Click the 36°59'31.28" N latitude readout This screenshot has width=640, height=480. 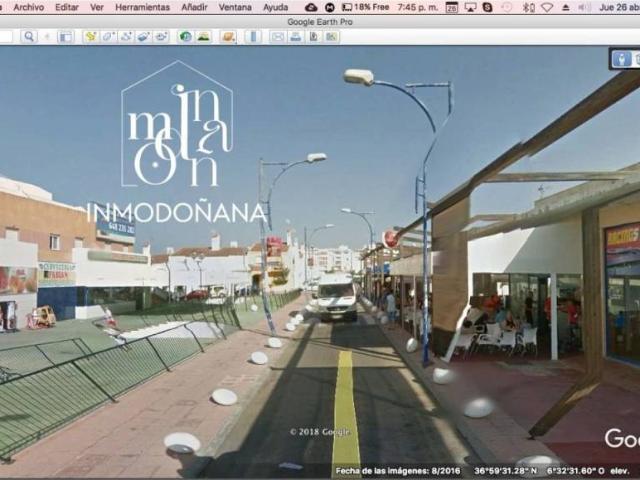point(505,471)
